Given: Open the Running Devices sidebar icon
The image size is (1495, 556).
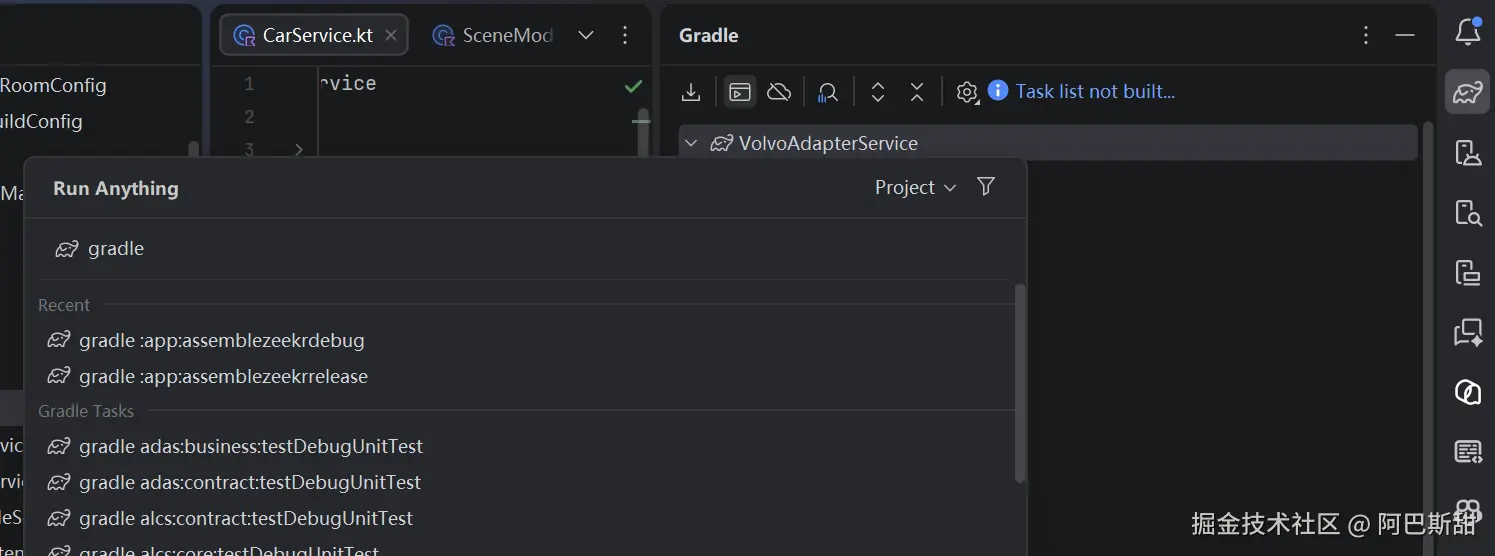Looking at the screenshot, I should click(1468, 272).
